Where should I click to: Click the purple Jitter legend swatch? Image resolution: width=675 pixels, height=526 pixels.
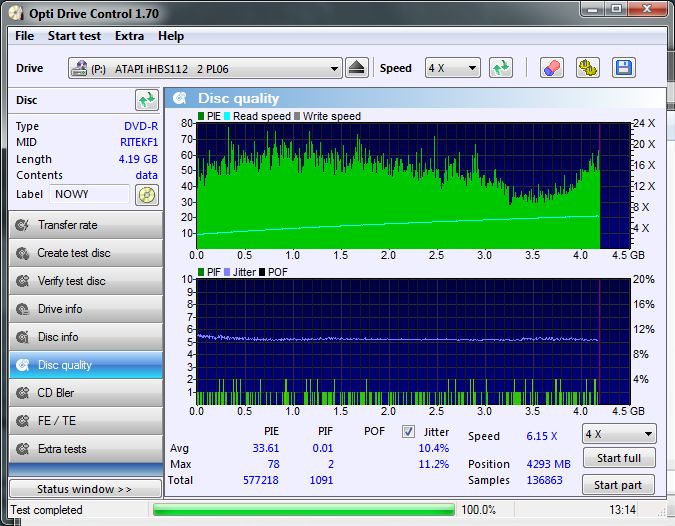(x=227, y=272)
